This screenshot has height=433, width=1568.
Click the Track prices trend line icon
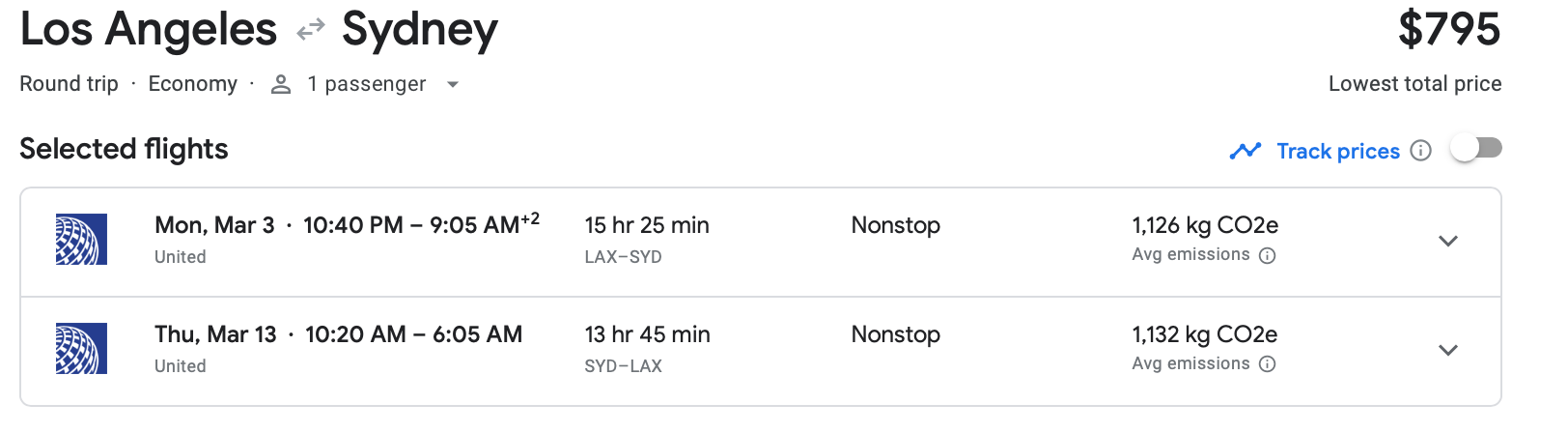pos(1246,151)
